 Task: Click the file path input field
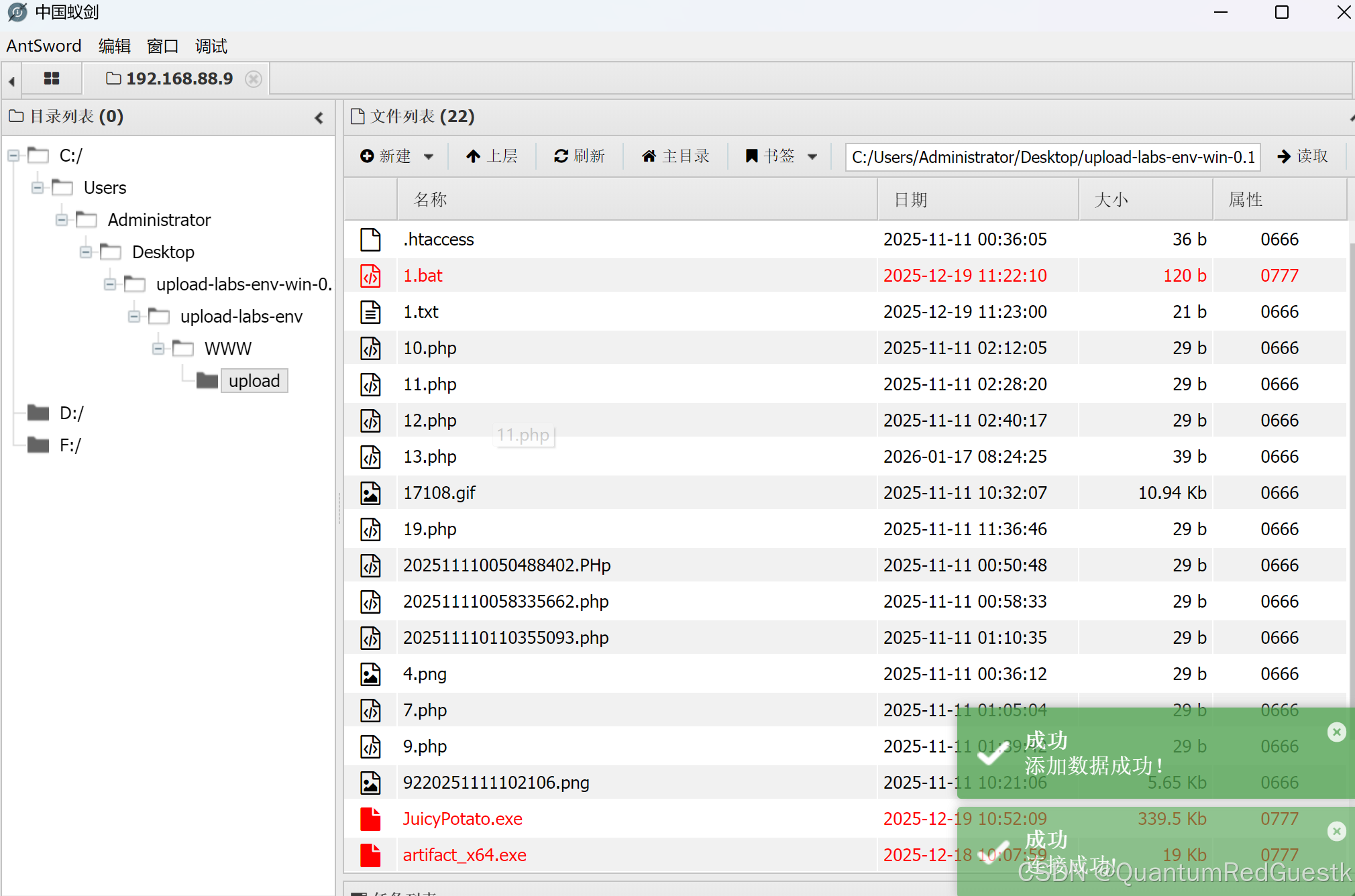tap(1052, 157)
